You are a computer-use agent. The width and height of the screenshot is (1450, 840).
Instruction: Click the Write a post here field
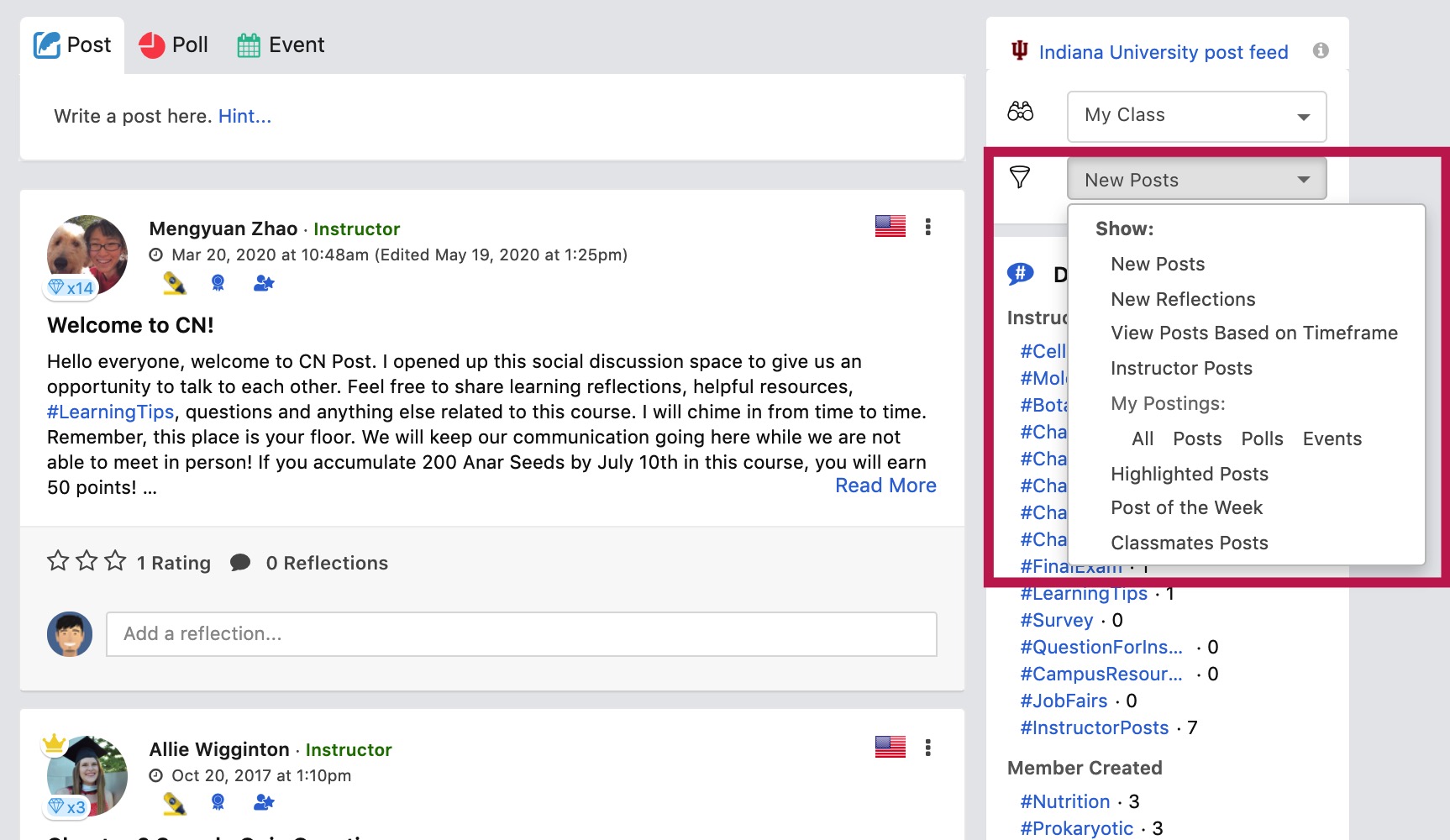[x=491, y=117]
